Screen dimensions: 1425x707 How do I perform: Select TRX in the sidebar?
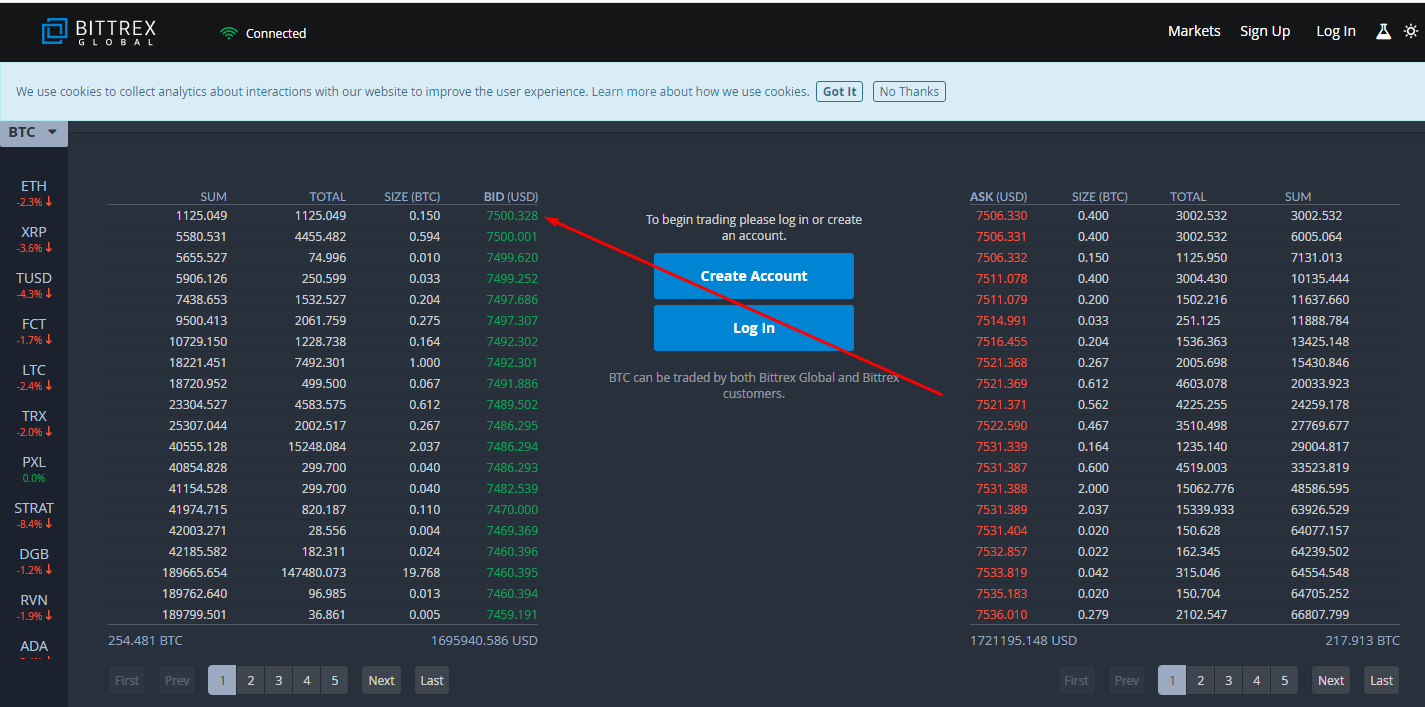(34, 423)
